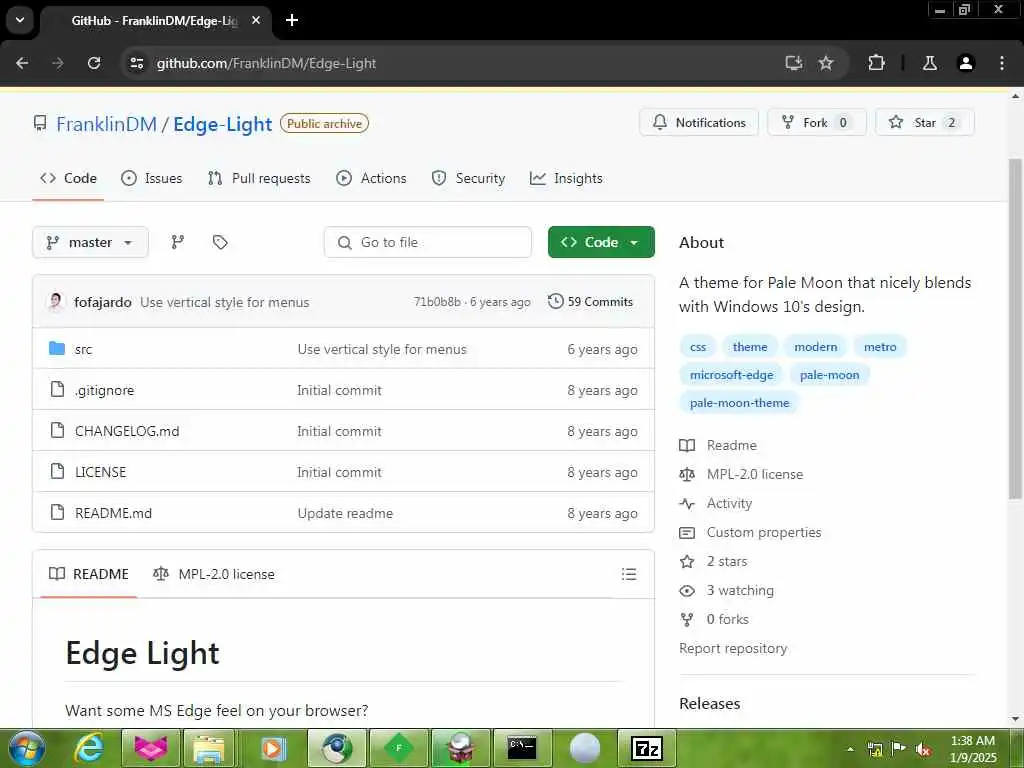Viewport: 1024px width, 768px height.
Task: Open the Edge-Light repository name link
Action: point(223,124)
